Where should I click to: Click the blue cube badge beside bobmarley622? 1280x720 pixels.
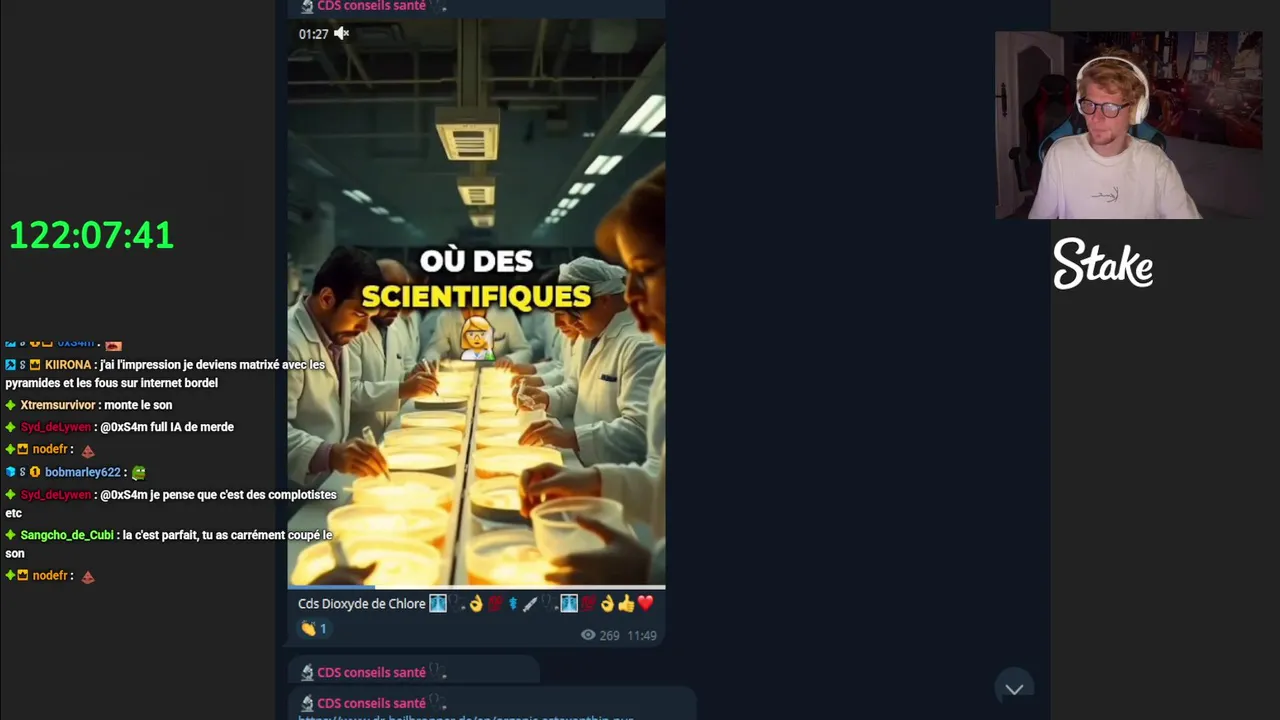tap(10, 472)
